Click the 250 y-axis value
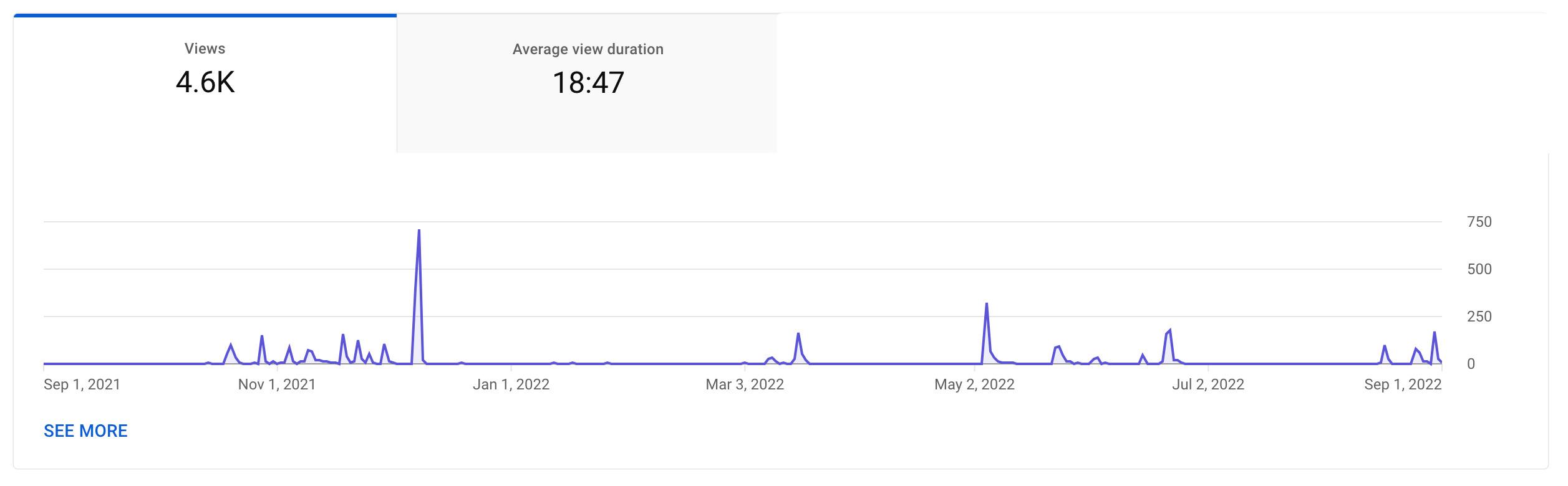1568x486 pixels. click(1479, 317)
